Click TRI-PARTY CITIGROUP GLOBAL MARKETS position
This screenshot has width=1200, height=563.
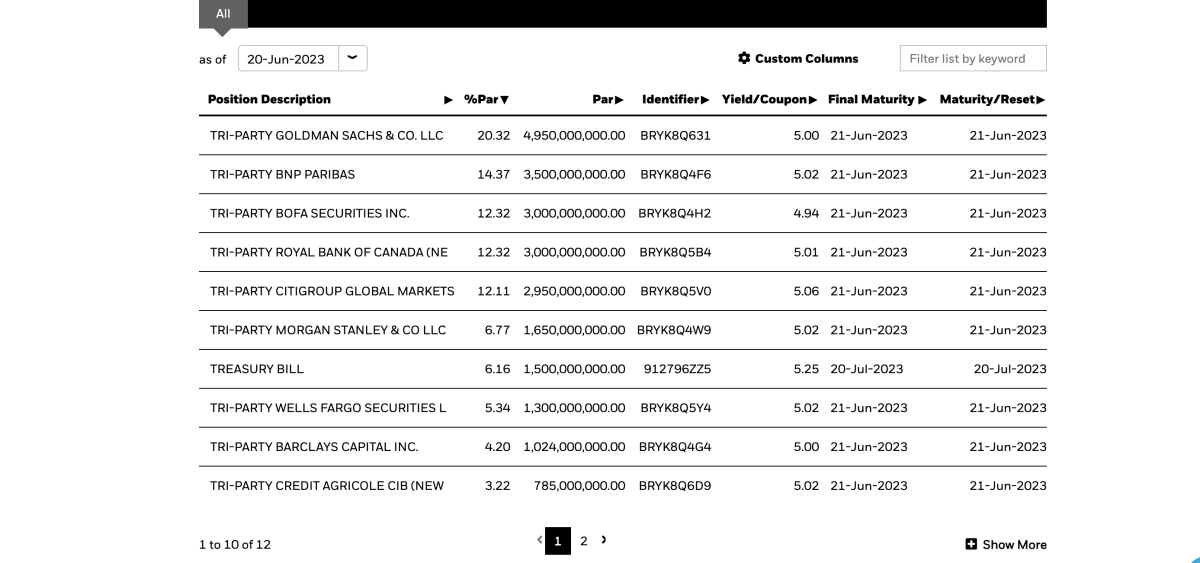(332, 291)
